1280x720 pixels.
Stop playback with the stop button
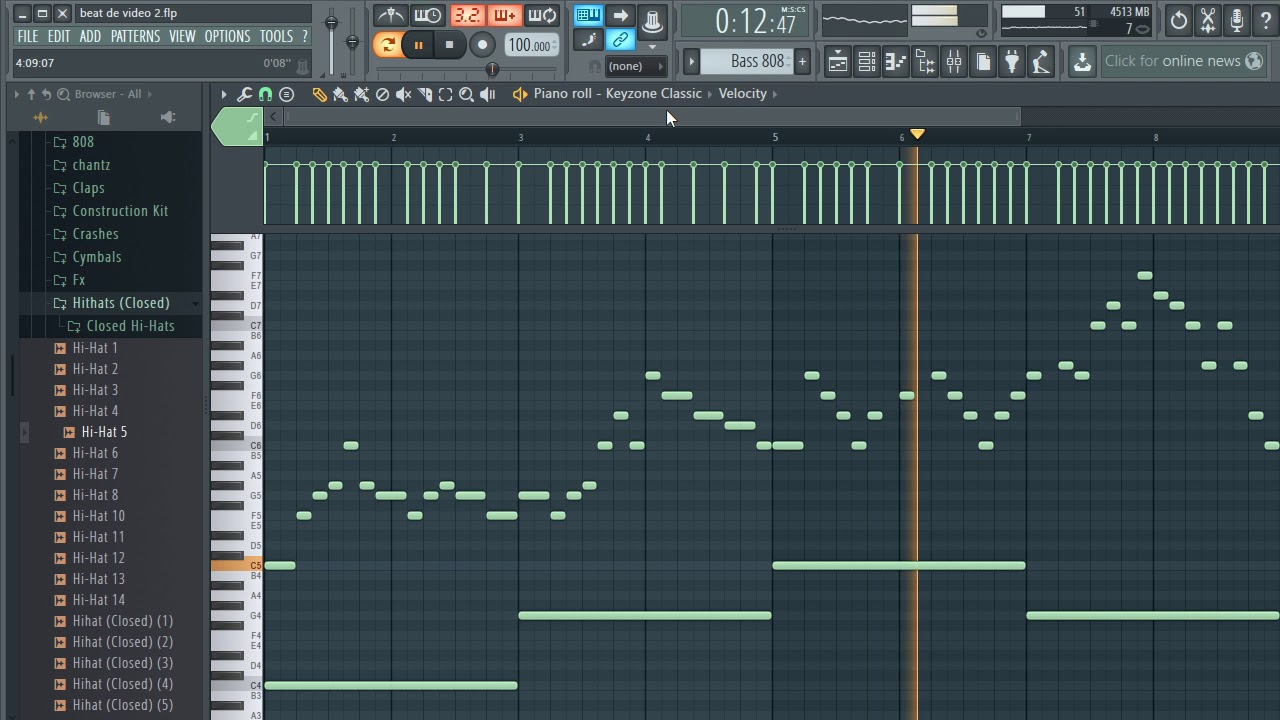click(449, 44)
